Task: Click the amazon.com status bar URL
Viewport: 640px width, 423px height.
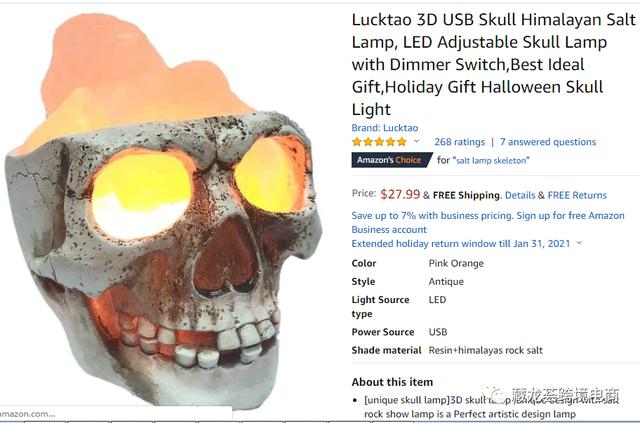Action: coord(27,414)
